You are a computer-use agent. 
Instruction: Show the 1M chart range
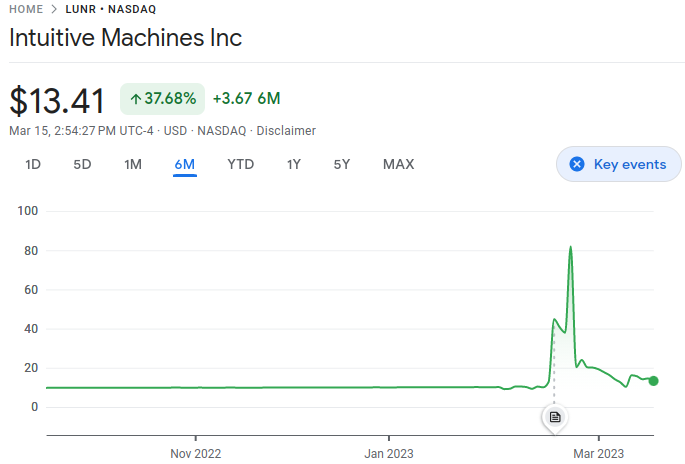(x=133, y=164)
